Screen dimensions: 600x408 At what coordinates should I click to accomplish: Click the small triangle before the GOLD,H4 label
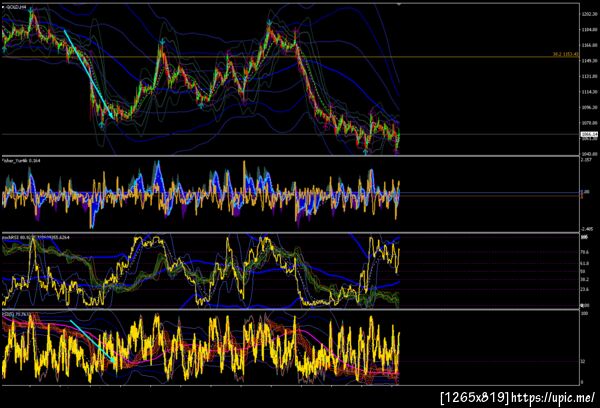[x=3, y=7]
